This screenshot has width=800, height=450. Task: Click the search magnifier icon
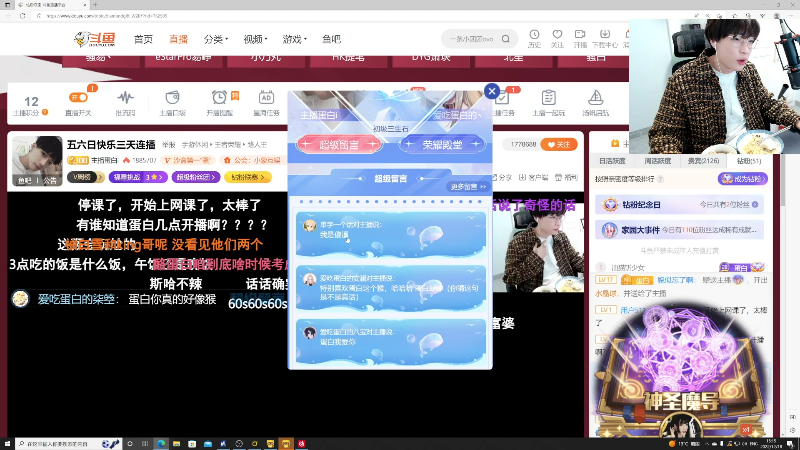pos(506,39)
